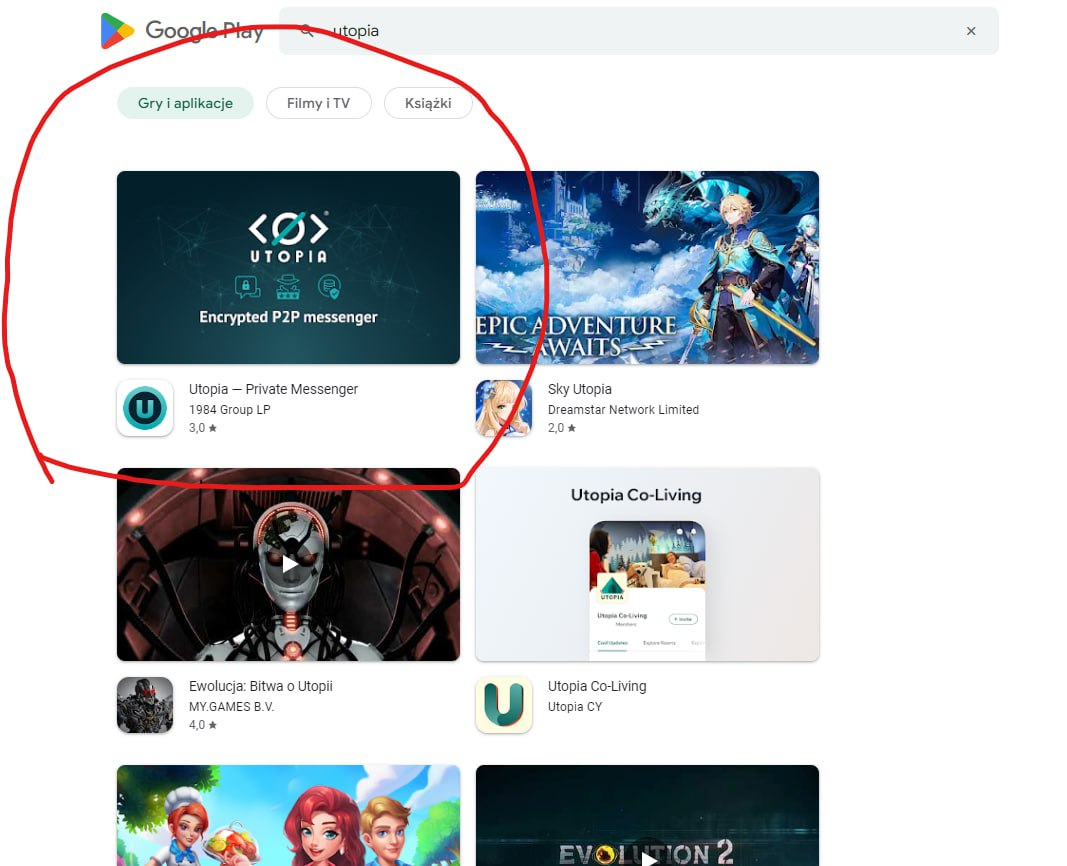The image size is (1067, 866).
Task: Open the cooking game banner with chefs
Action: pos(289,816)
